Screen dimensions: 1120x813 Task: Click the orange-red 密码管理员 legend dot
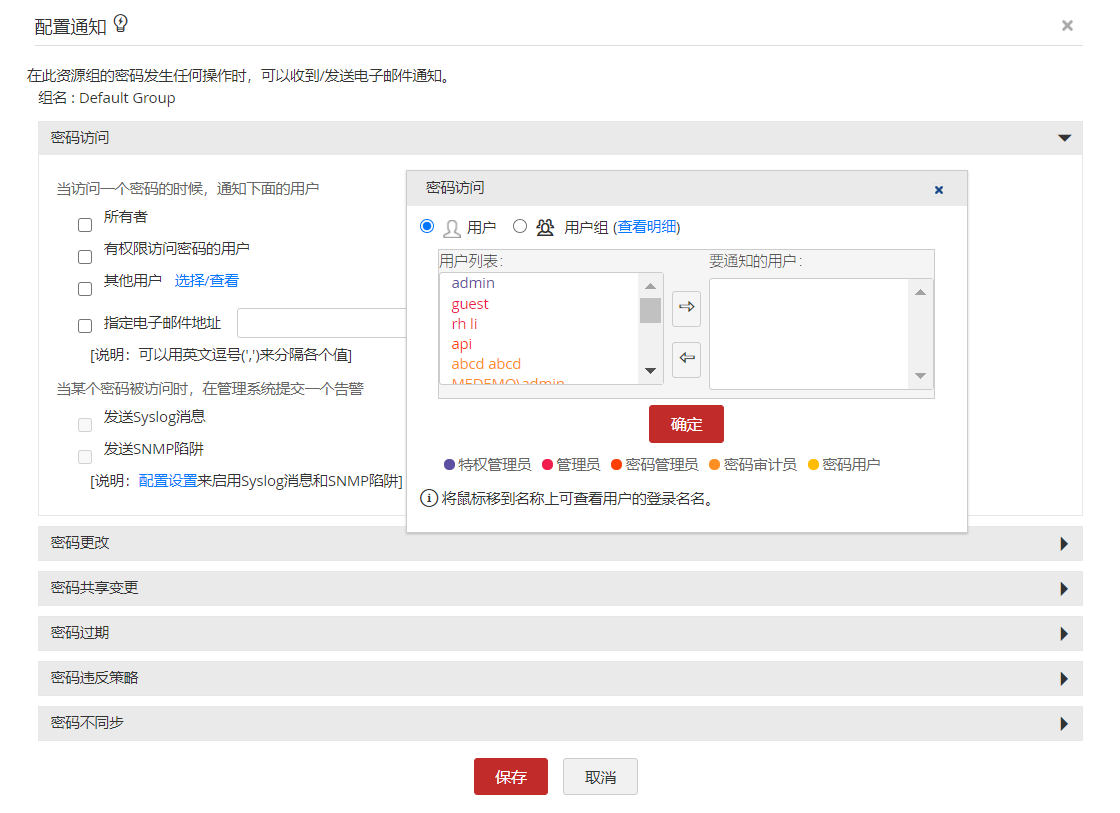[x=616, y=464]
